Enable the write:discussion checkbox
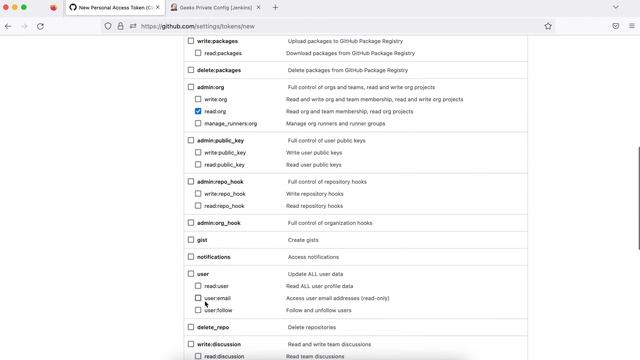Image resolution: width=640 pixels, height=360 pixels. coord(191,344)
